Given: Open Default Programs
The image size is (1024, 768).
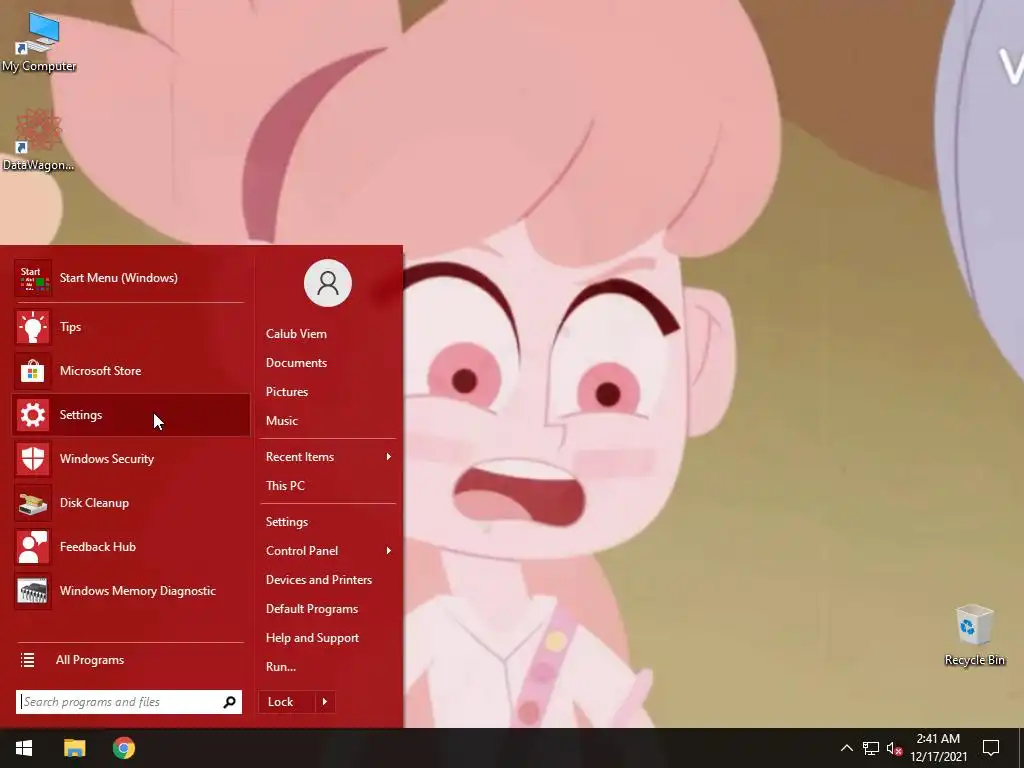Looking at the screenshot, I should pos(312,609).
